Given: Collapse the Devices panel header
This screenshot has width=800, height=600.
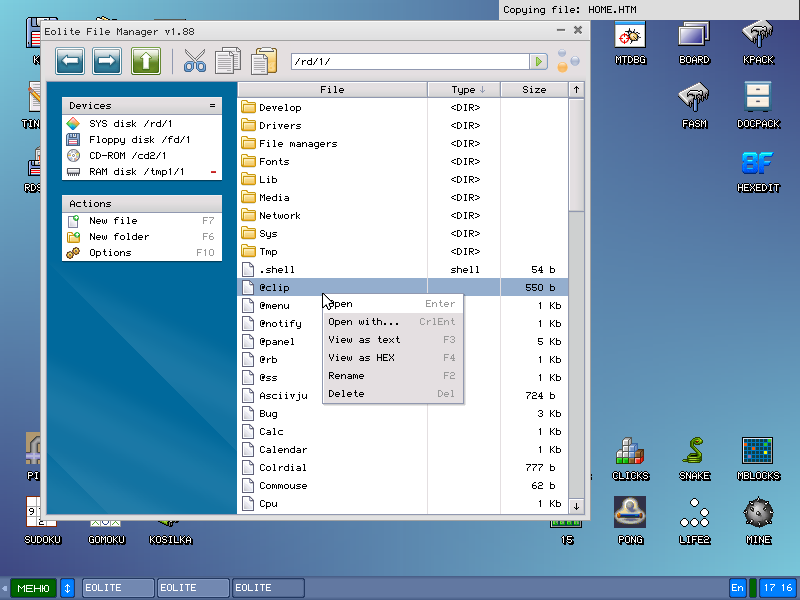Looking at the screenshot, I should pos(212,105).
